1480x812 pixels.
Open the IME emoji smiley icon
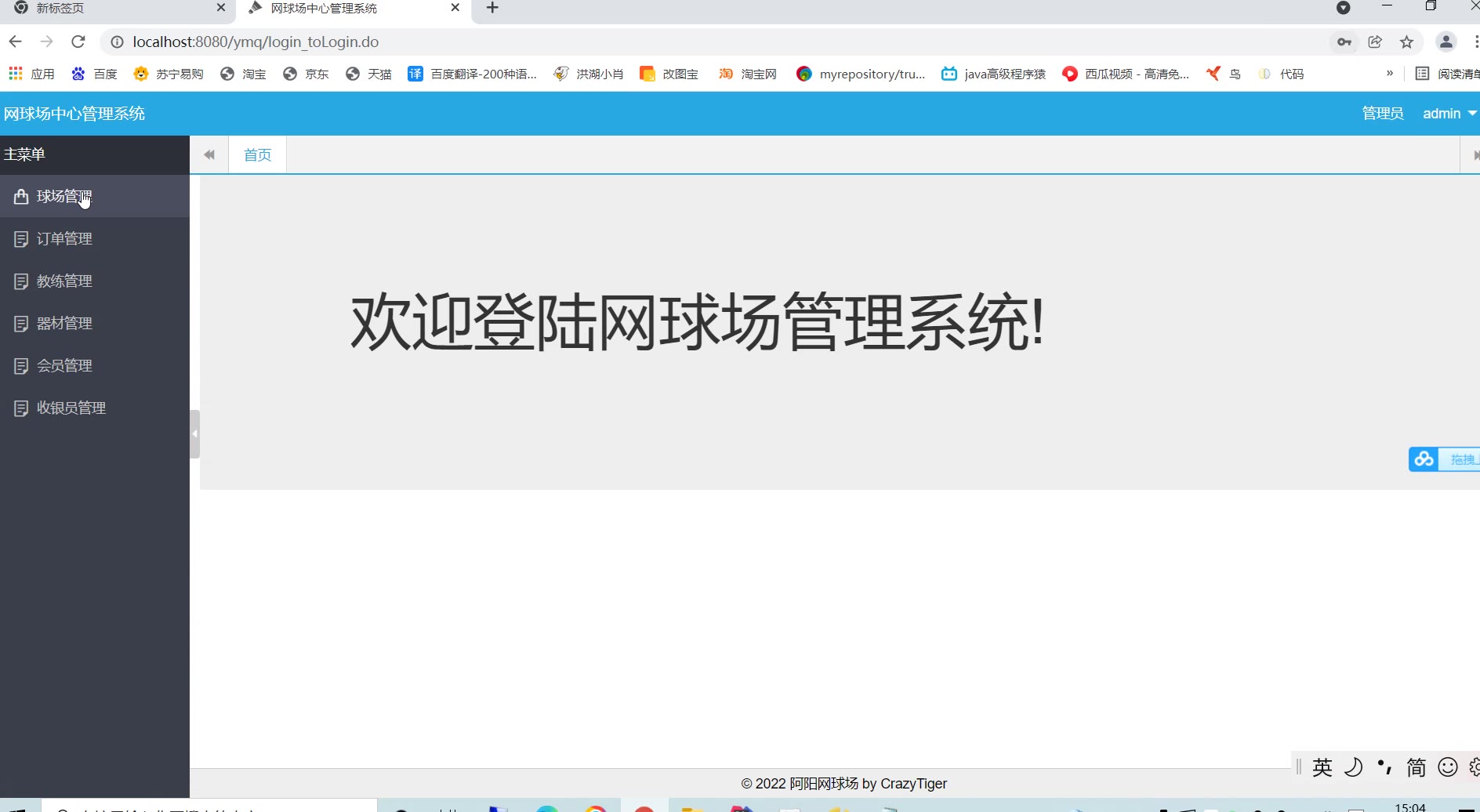click(1448, 767)
